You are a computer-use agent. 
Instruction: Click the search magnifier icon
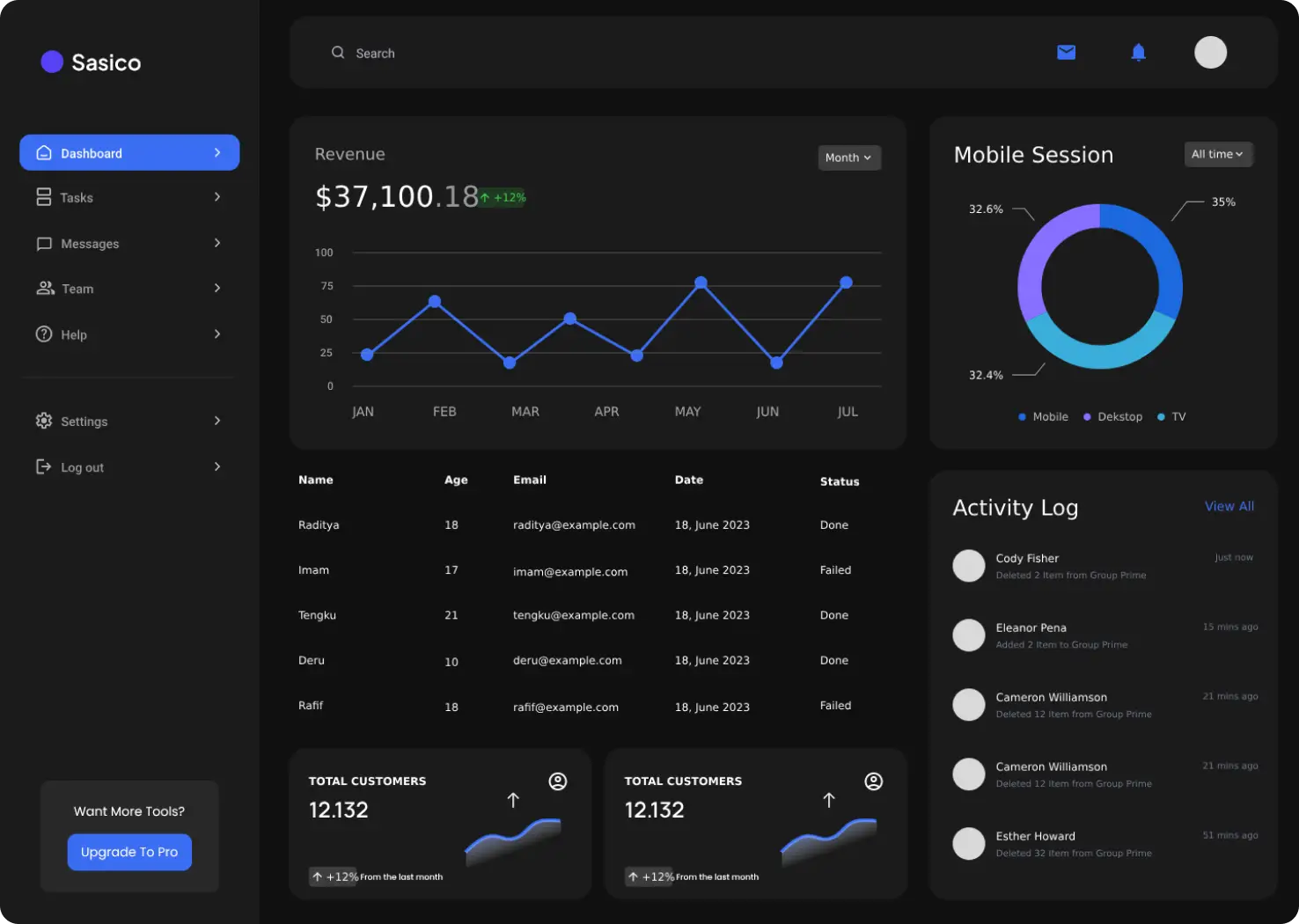click(338, 53)
